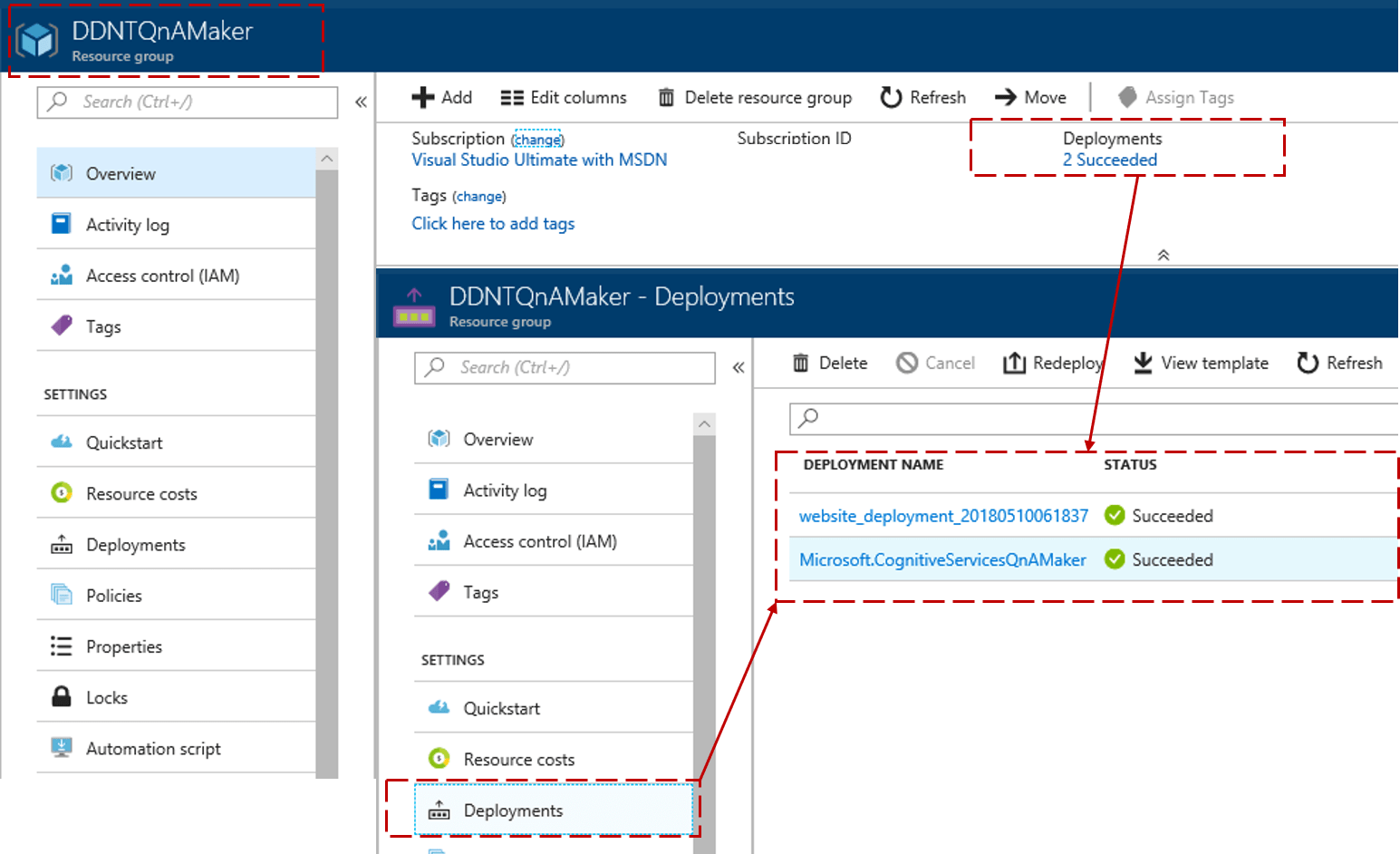Collapse the left sidebar with the chevron

point(361,102)
